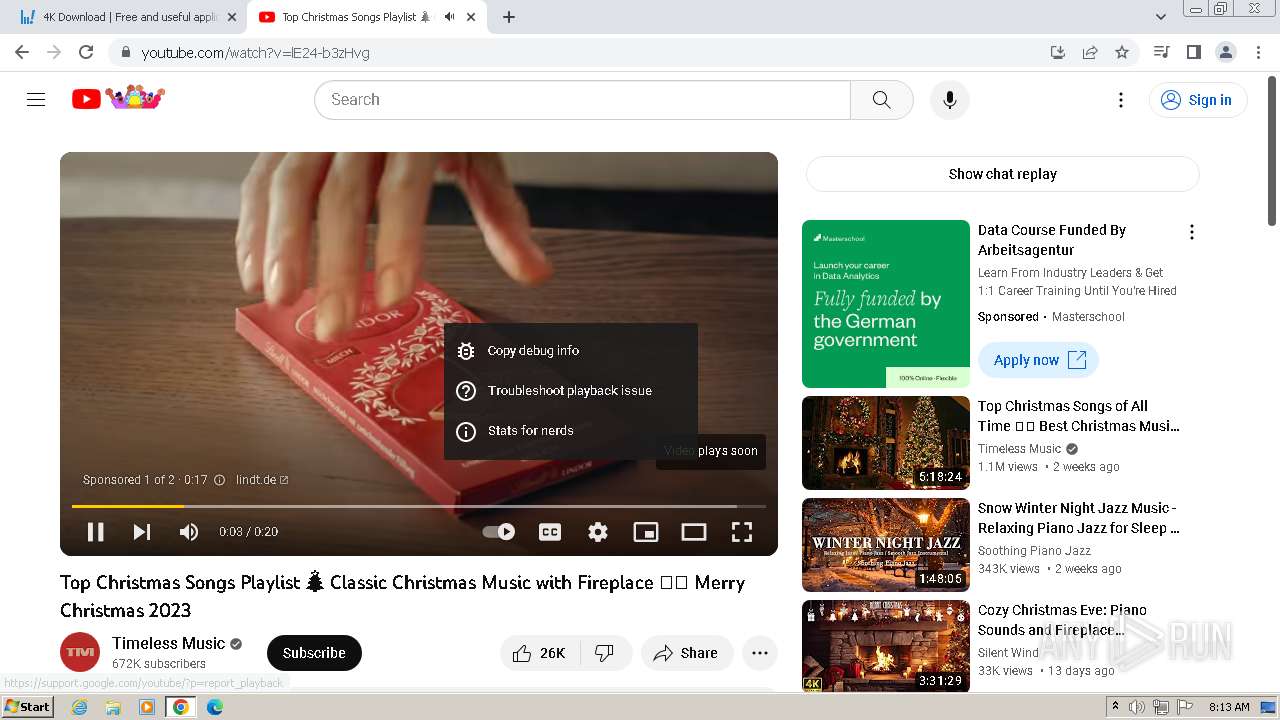1280x720 pixels.
Task: Toggle closed captions CC button
Action: coord(550,532)
